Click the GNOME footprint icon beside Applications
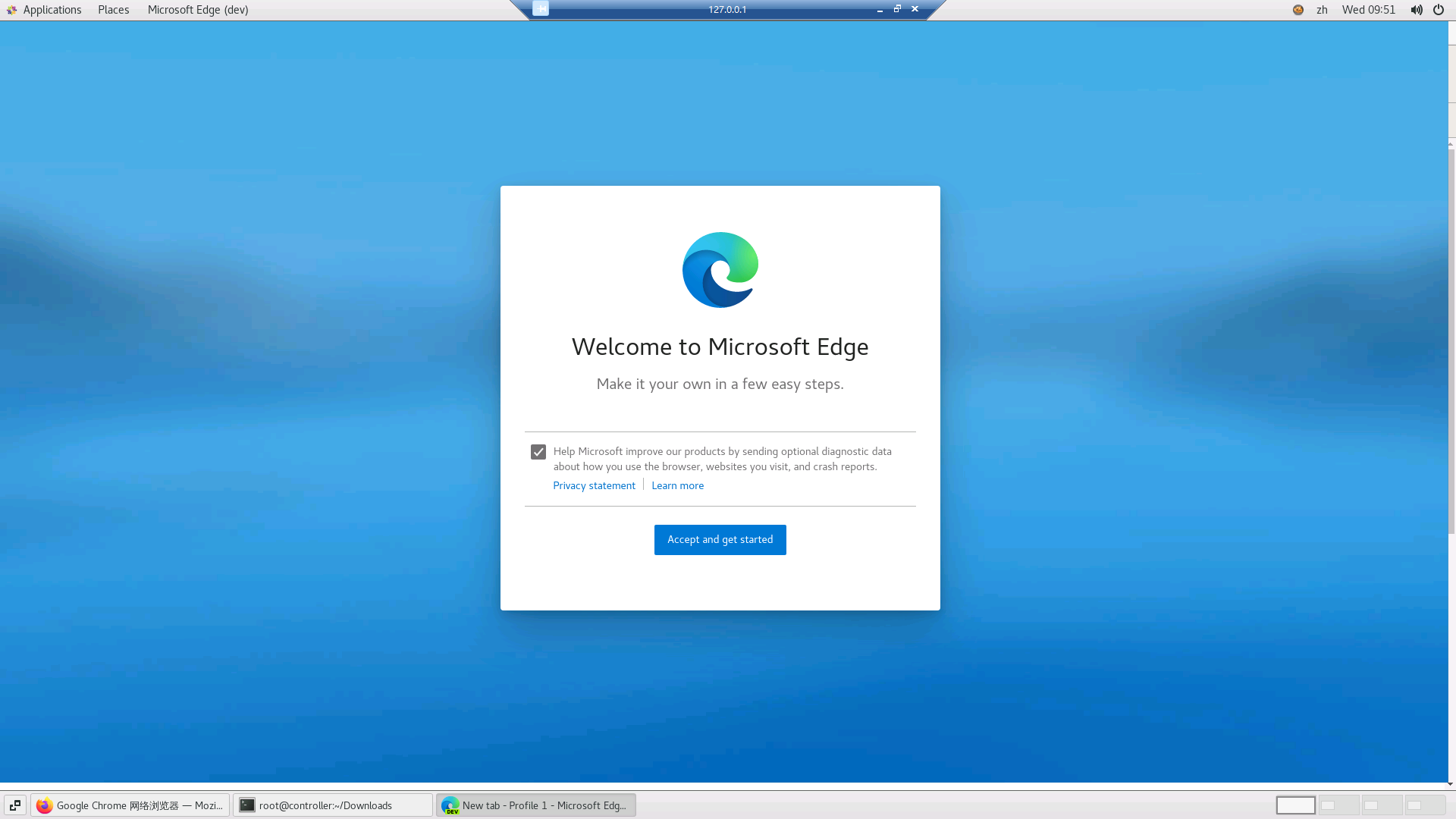The image size is (1456, 819). click(11, 10)
